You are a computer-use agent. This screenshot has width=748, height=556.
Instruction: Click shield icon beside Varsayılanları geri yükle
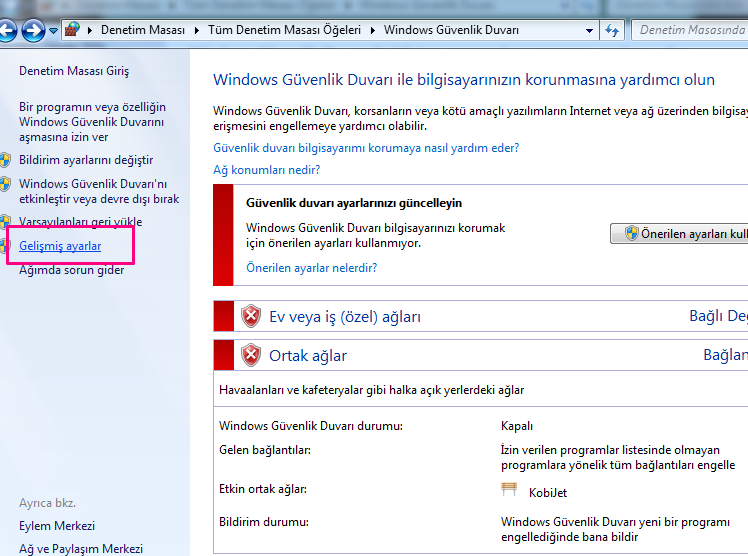point(5,222)
